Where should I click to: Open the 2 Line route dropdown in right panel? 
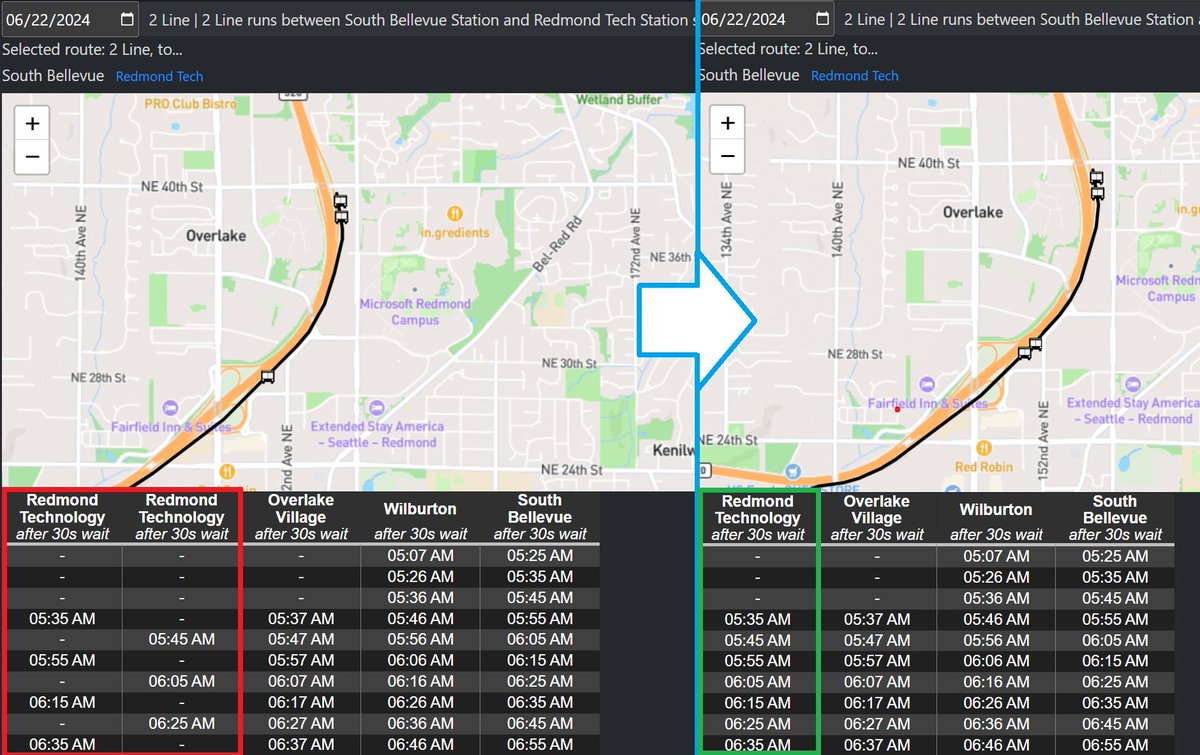click(x=1019, y=19)
